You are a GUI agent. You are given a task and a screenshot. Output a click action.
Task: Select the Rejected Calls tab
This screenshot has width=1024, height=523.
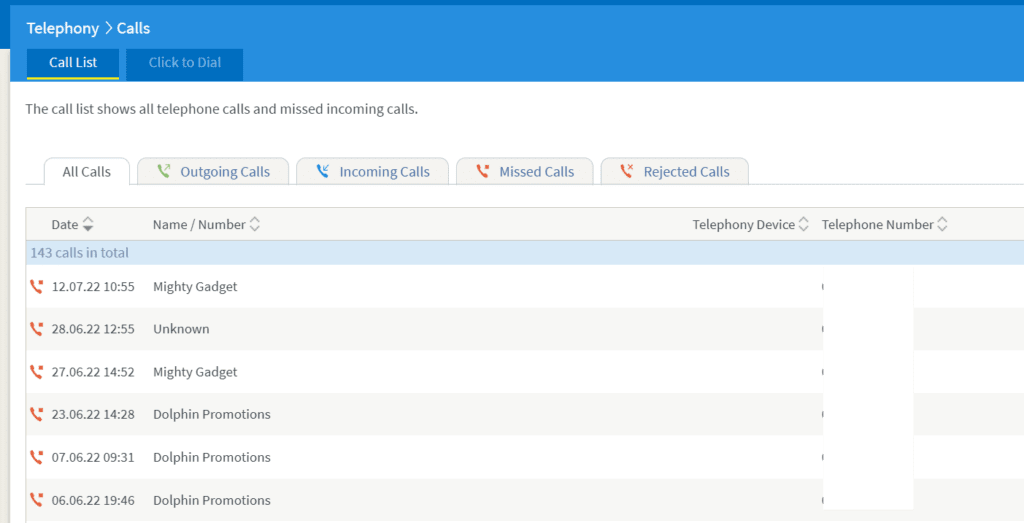pos(674,172)
